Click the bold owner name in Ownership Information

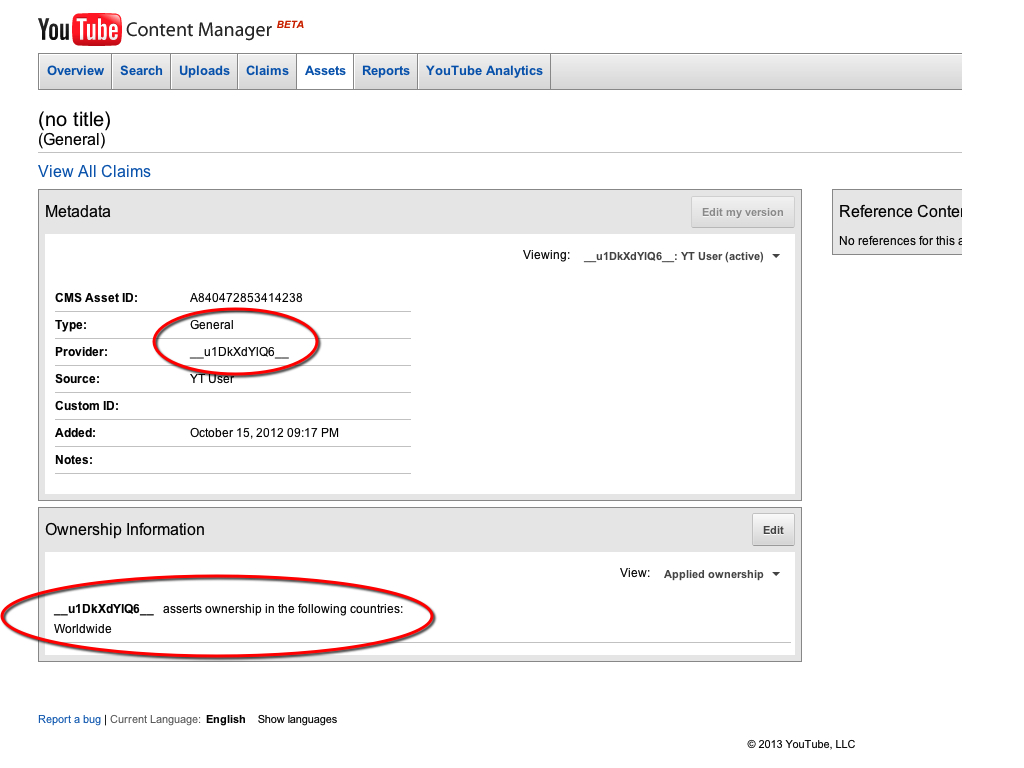tap(104, 609)
